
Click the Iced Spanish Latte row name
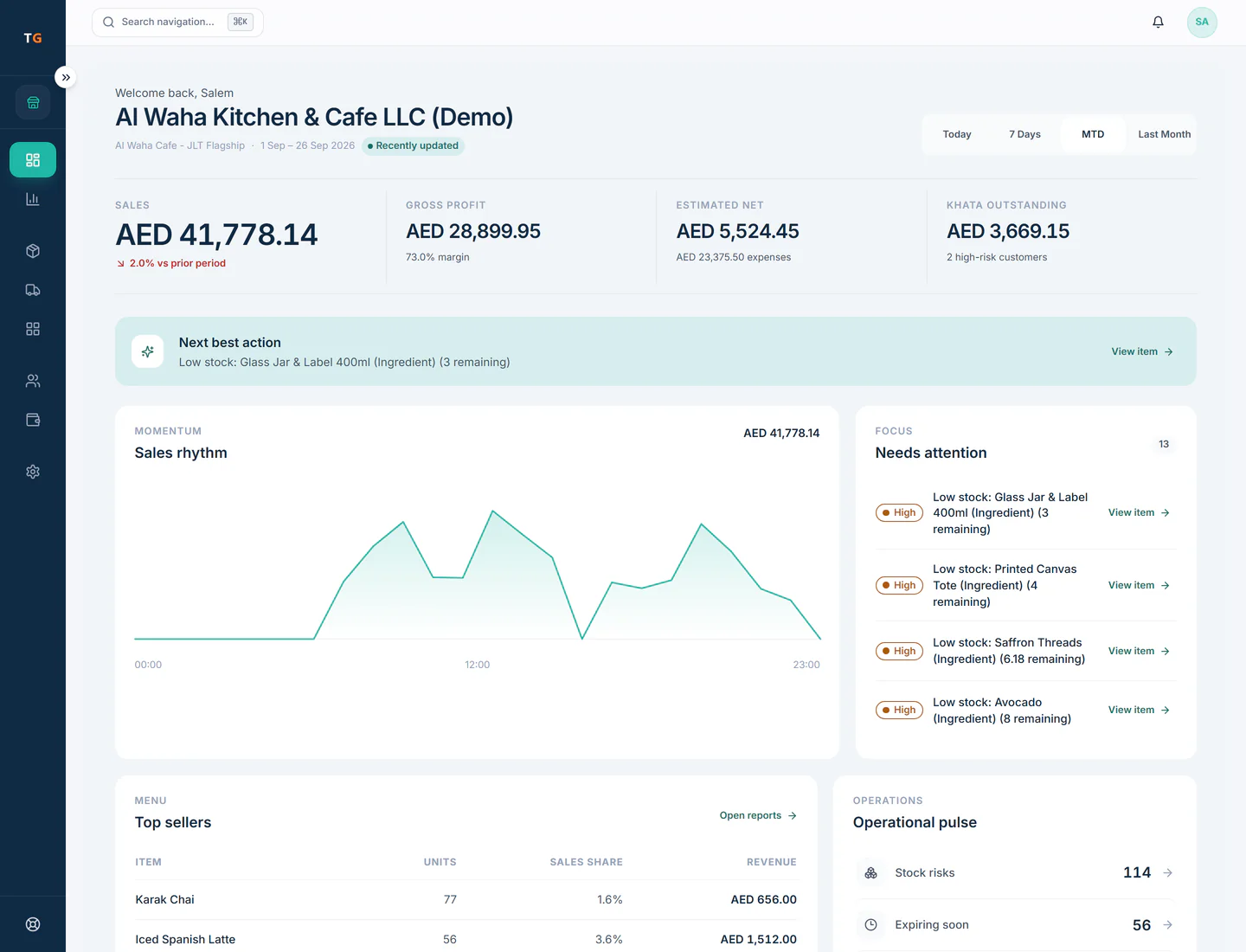tap(185, 939)
